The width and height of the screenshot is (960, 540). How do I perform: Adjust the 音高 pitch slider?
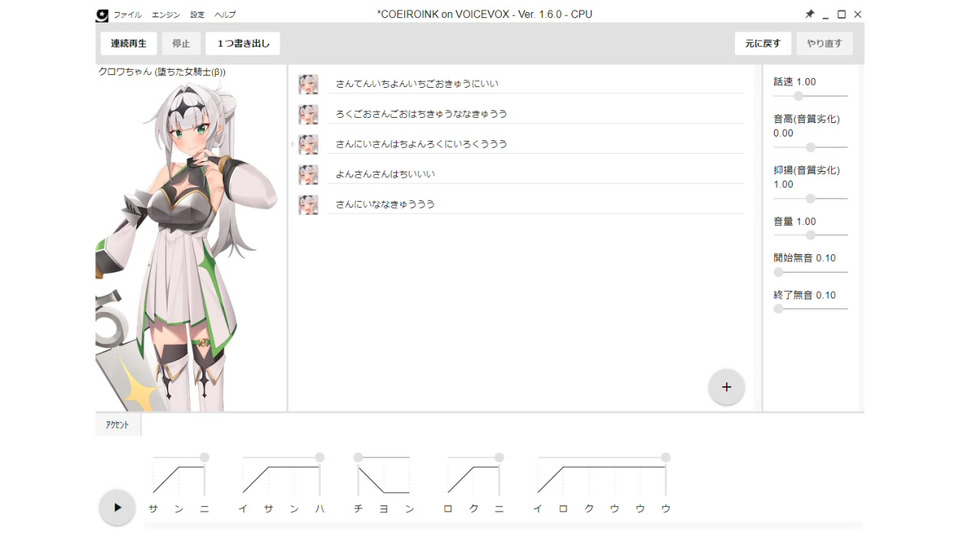[x=810, y=147]
